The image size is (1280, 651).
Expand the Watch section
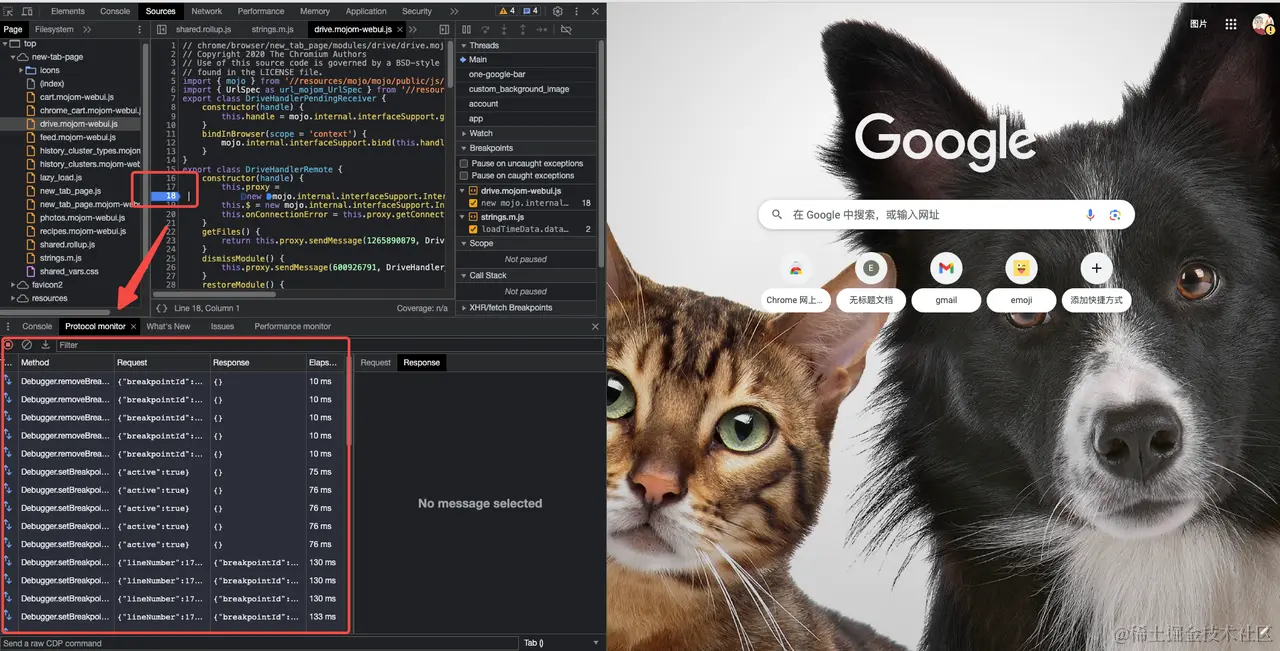coord(463,133)
